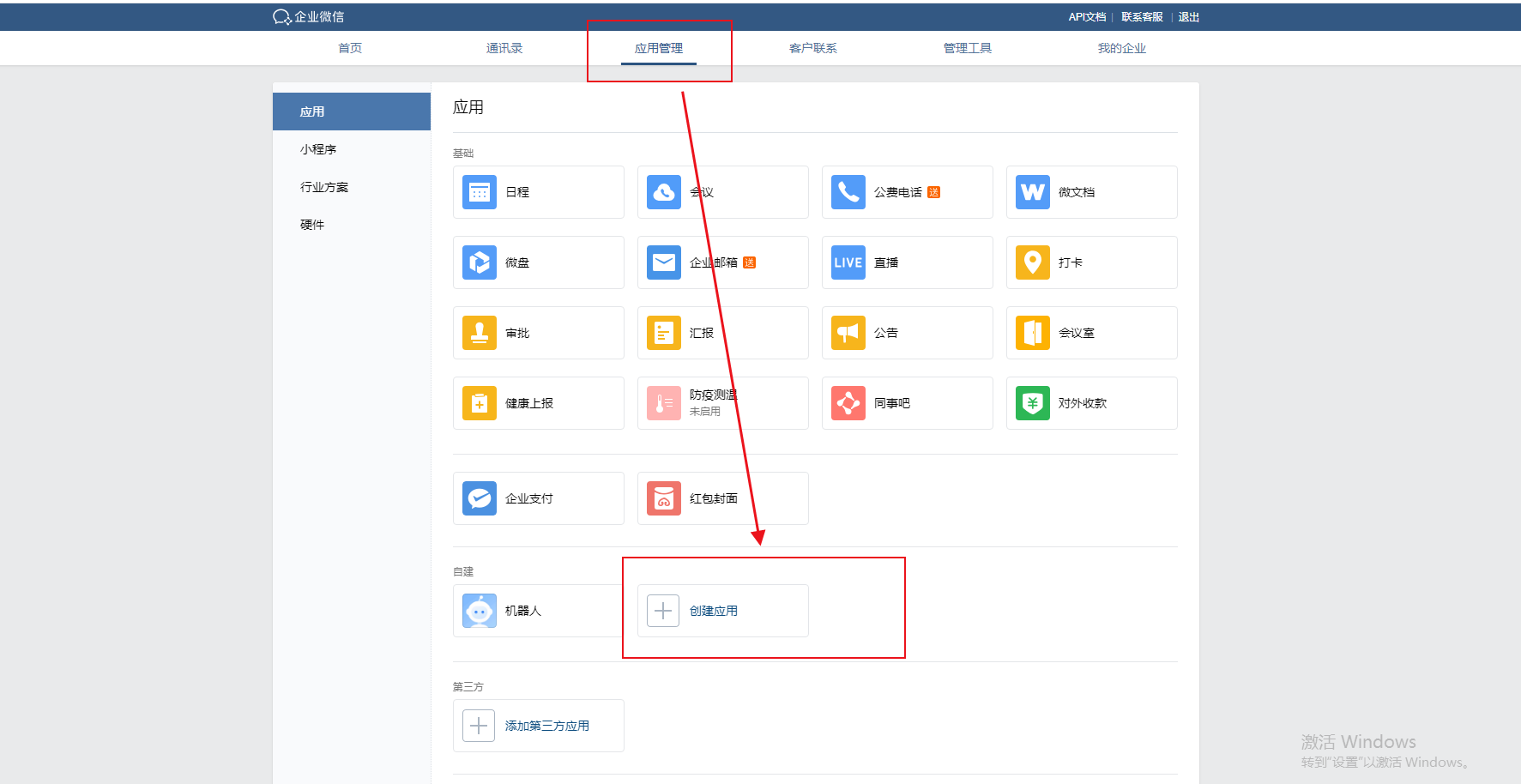Click the 添加第三方应用 link
This screenshot has height=784, width=1521.
pyautogui.click(x=546, y=726)
